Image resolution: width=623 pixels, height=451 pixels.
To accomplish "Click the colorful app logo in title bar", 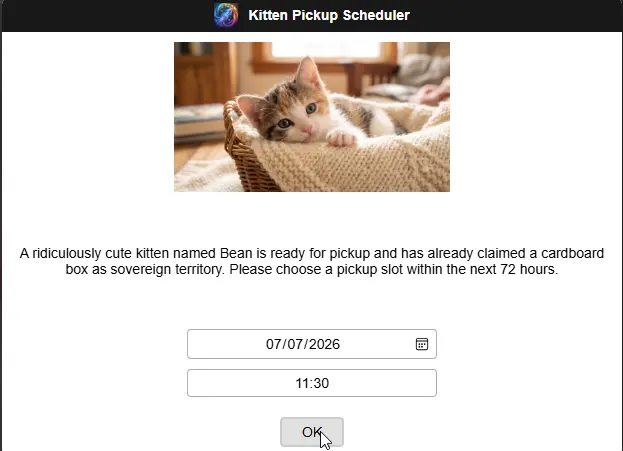I will pos(226,15).
